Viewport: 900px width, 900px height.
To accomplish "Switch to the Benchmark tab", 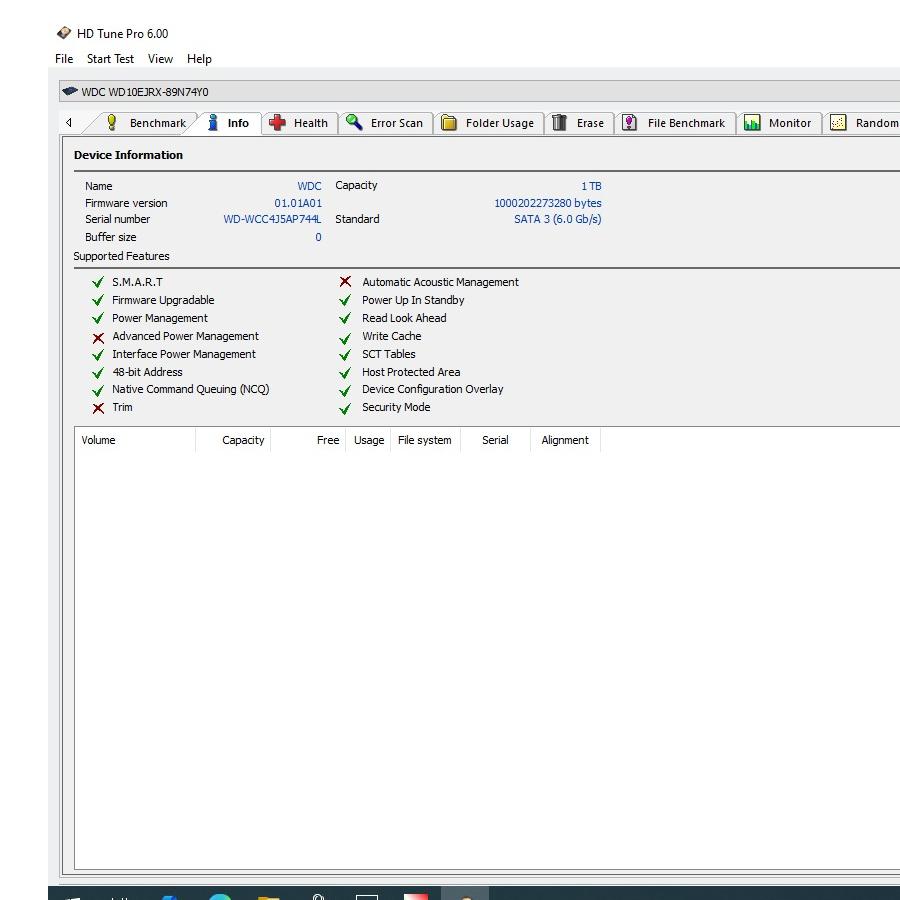I will [146, 123].
